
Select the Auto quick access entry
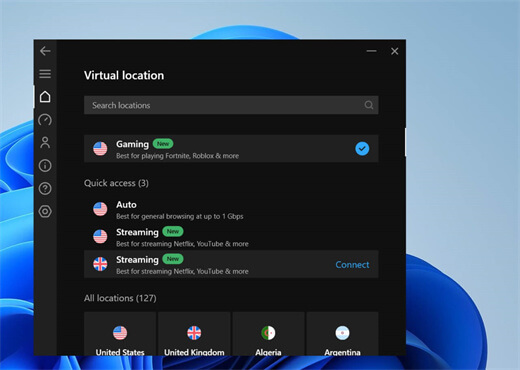(x=231, y=210)
